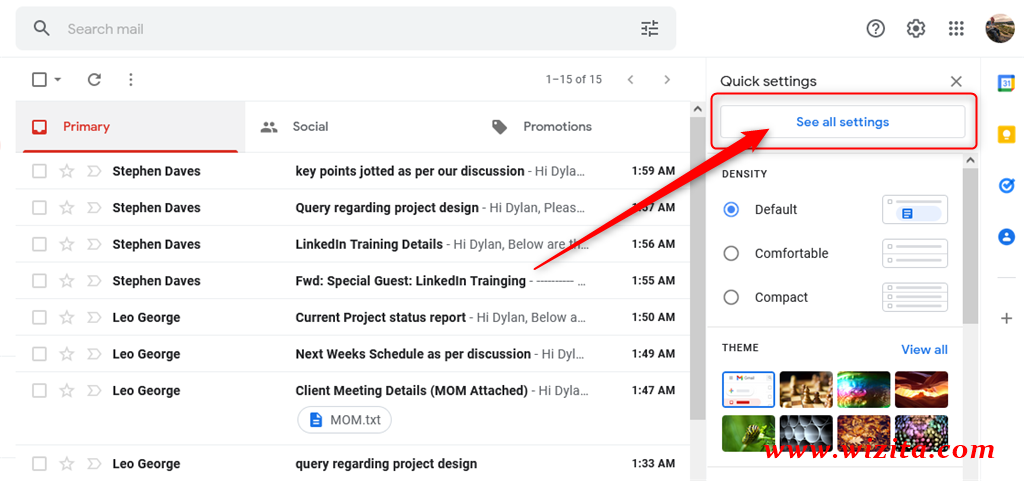1024x481 pixels.
Task: Switch to the Primary tab
Action: point(131,127)
